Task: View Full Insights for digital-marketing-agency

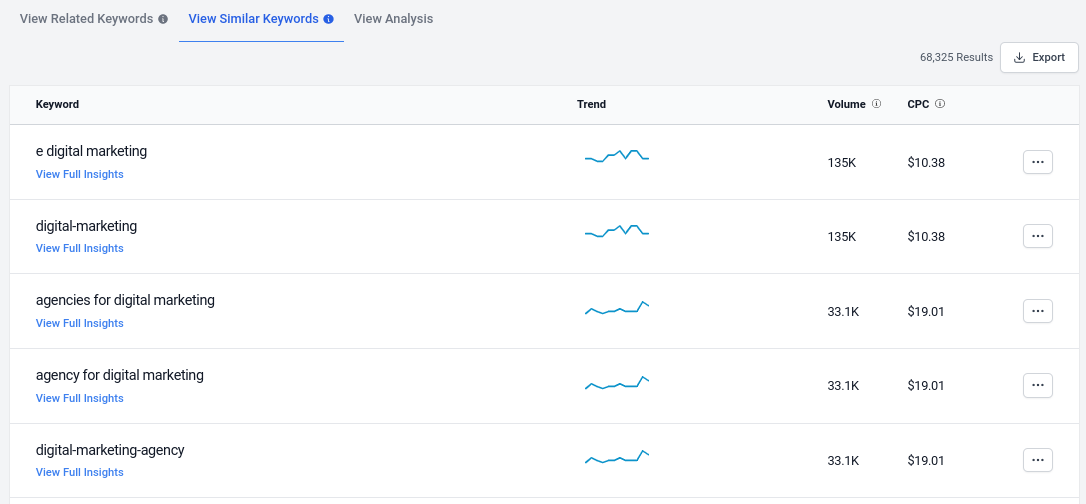Action: coord(80,472)
